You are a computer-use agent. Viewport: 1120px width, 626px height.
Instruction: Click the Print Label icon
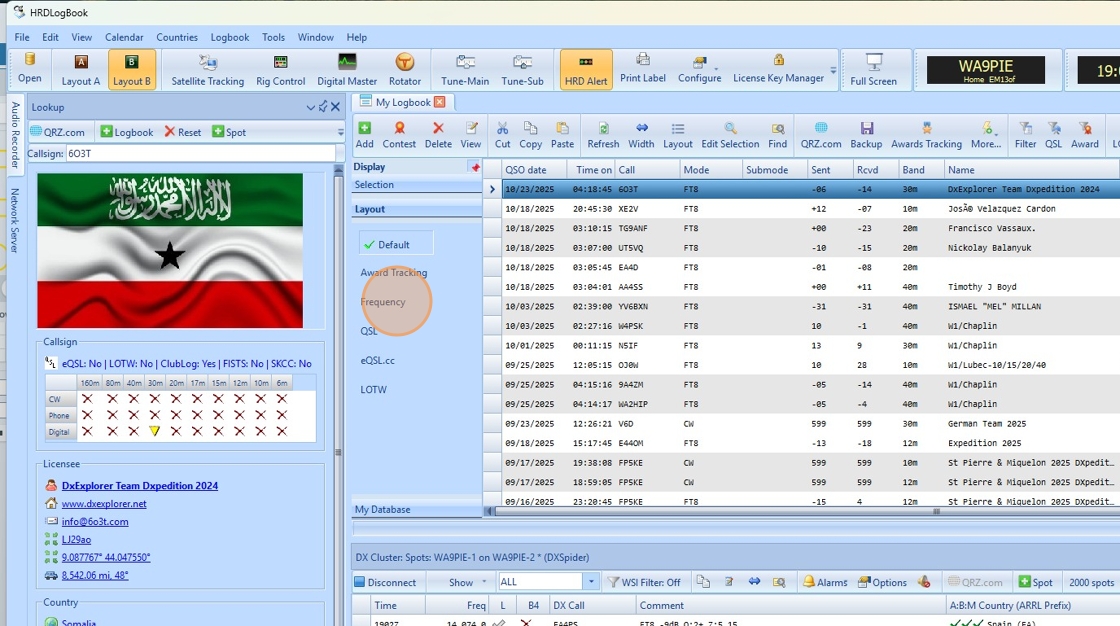(642, 68)
